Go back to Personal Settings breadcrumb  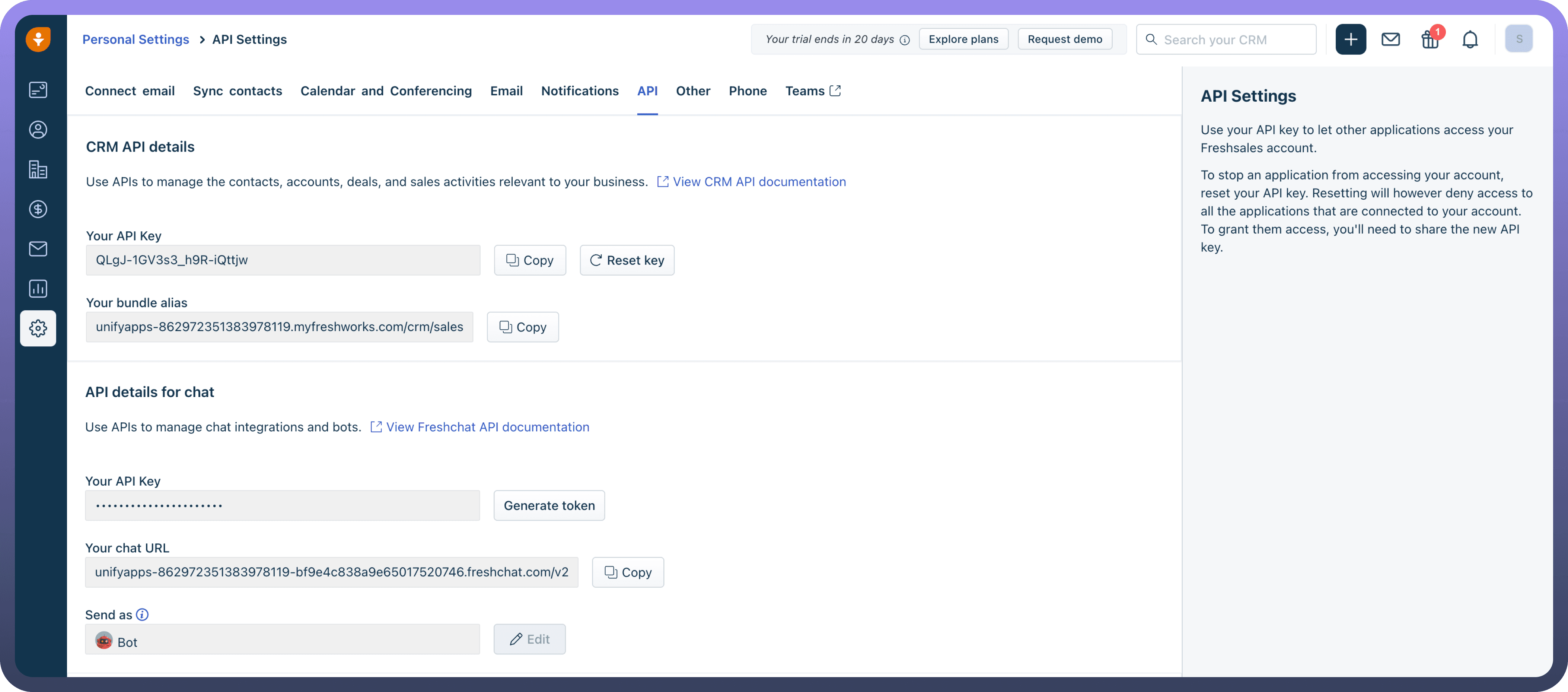(x=136, y=39)
